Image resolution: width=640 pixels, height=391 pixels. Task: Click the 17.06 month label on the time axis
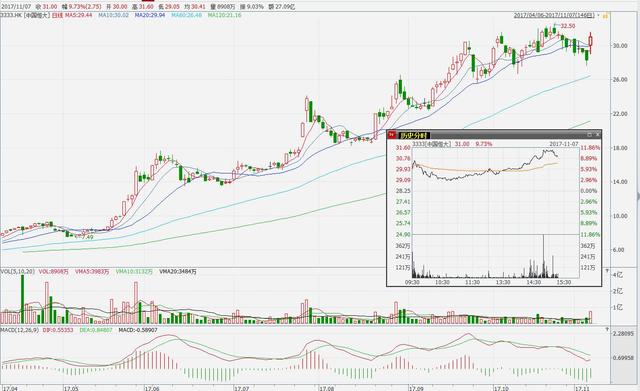(151, 388)
